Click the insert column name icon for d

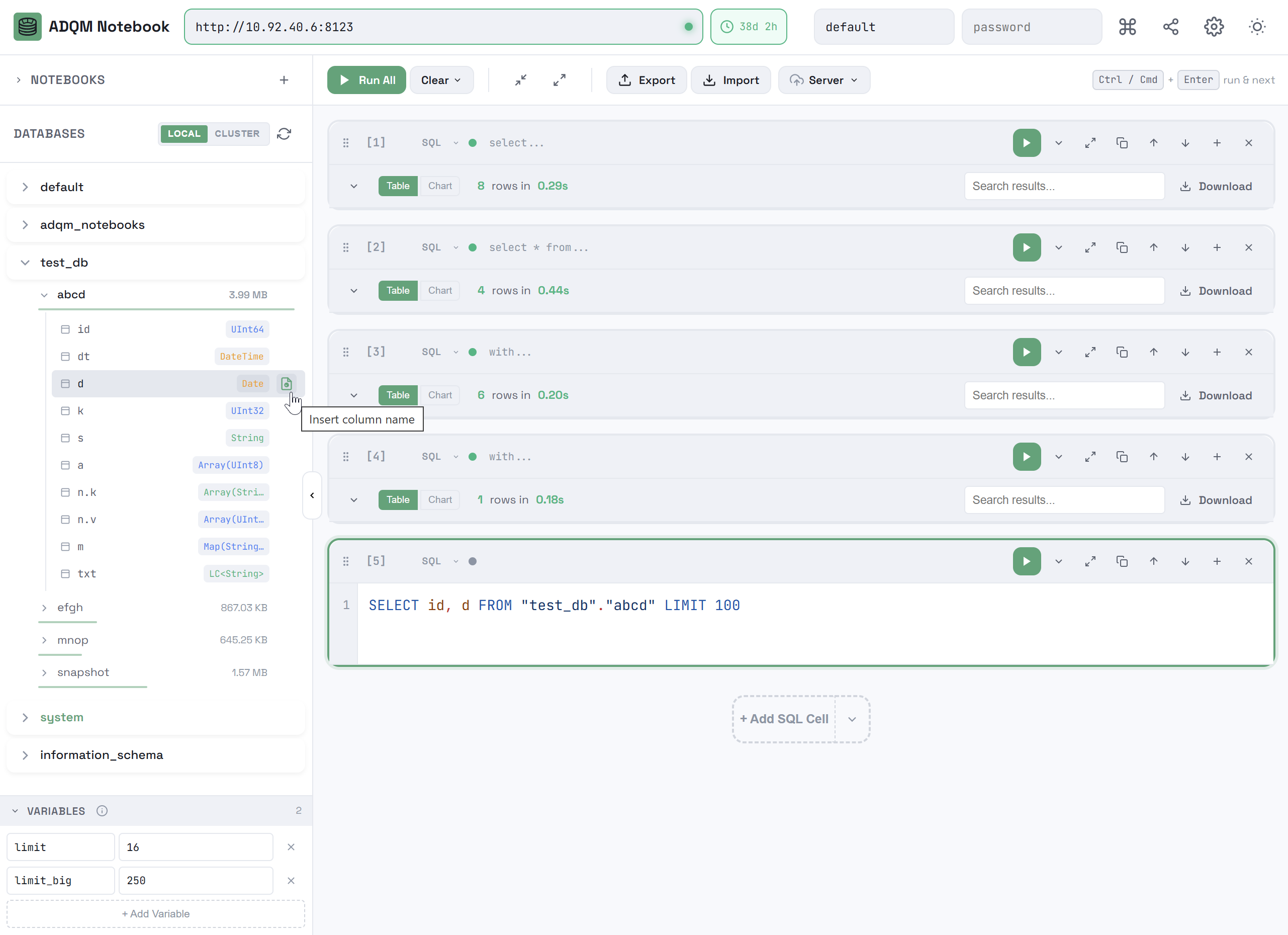click(286, 383)
